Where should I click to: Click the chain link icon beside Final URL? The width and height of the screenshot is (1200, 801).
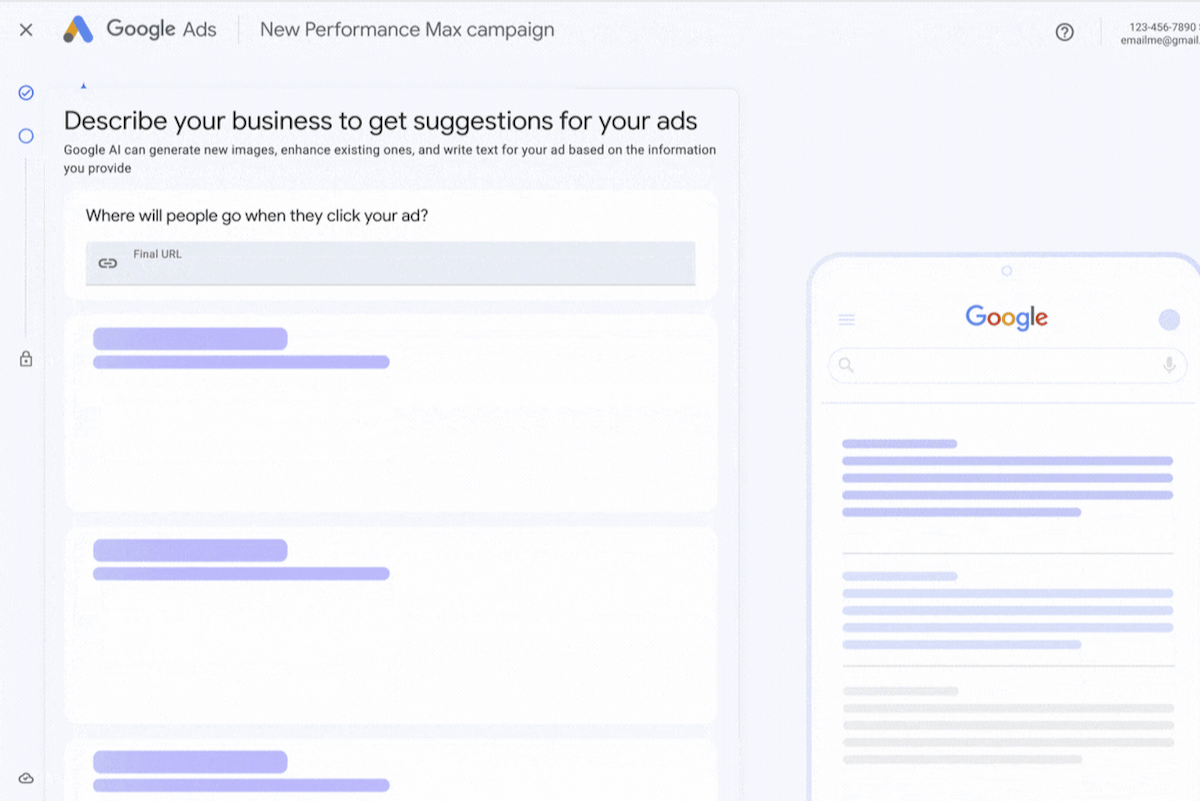[108, 263]
